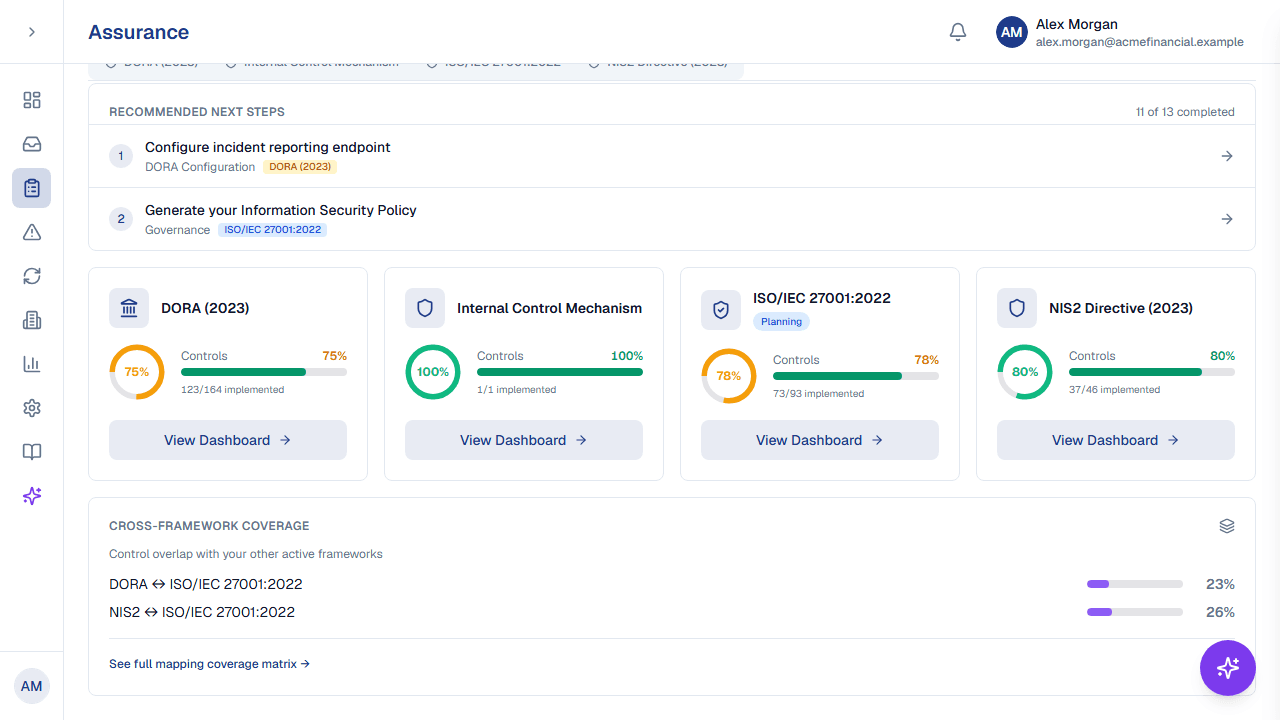
Task: Click the 26% coverage value
Action: click(x=1220, y=612)
